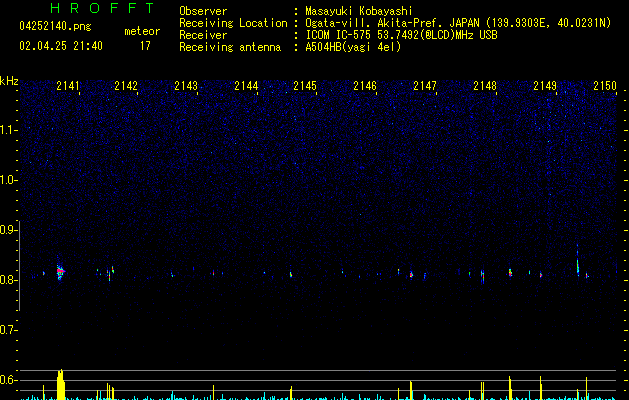
Task: Click the timestamp 02.04.25 21:40
Action: point(61,46)
